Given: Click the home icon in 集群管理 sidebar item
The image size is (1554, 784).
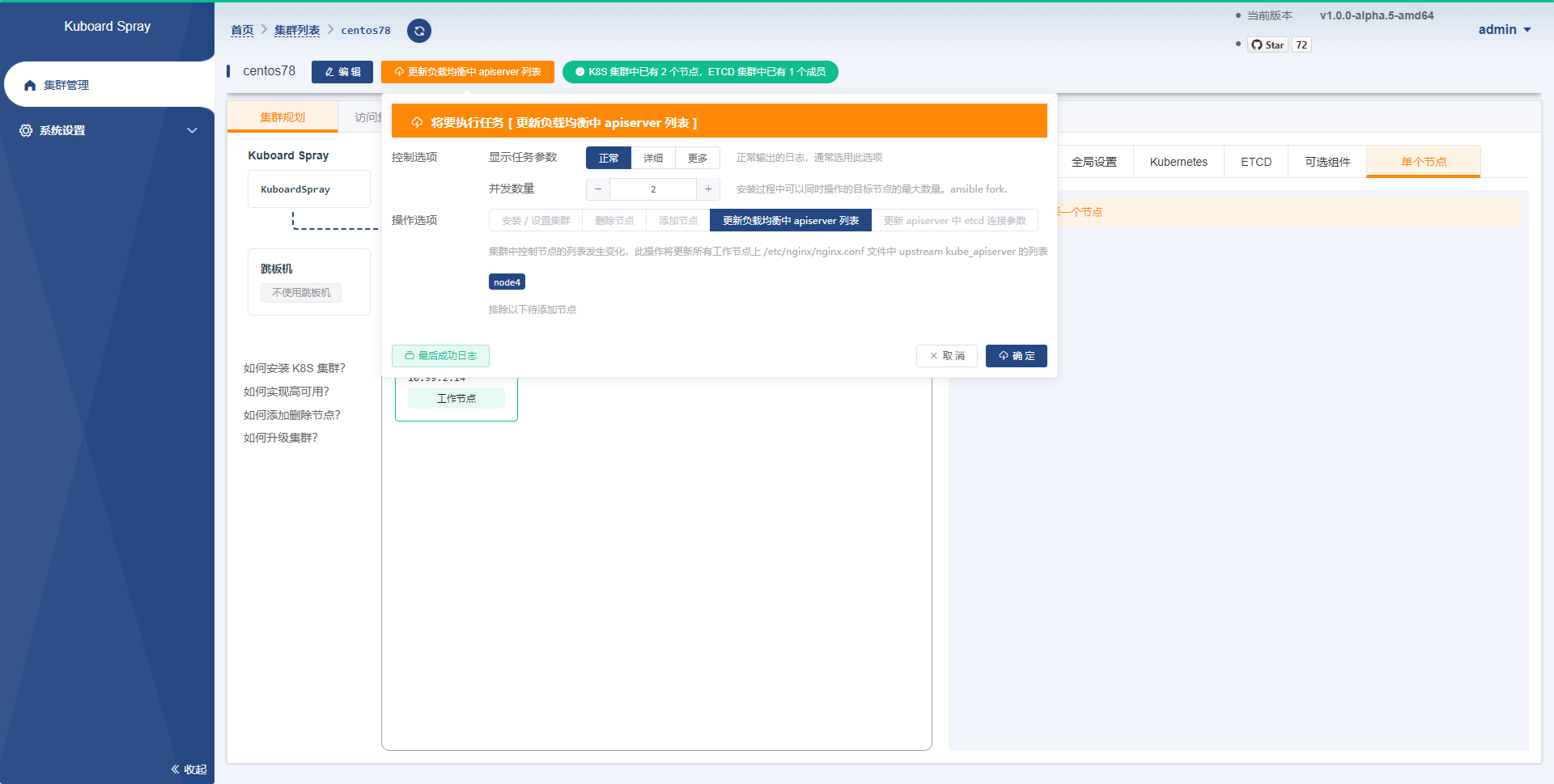Looking at the screenshot, I should pos(30,85).
